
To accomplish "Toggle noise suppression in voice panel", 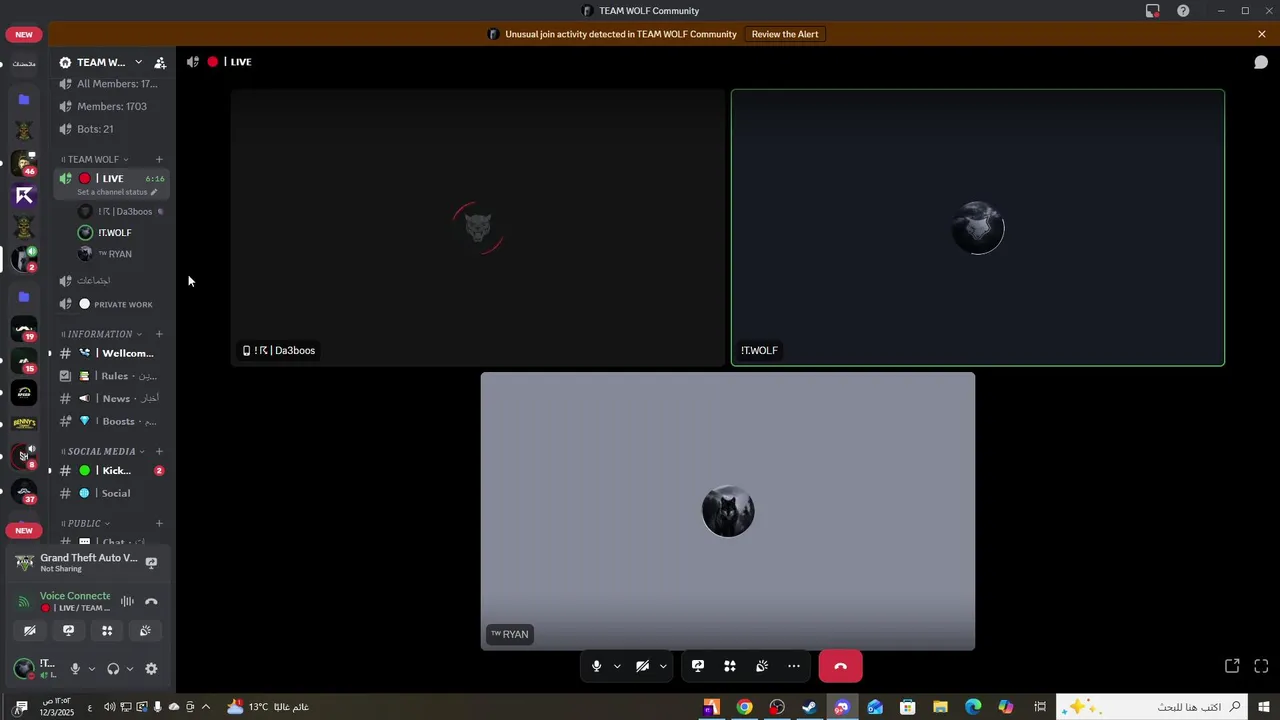I will 127,601.
